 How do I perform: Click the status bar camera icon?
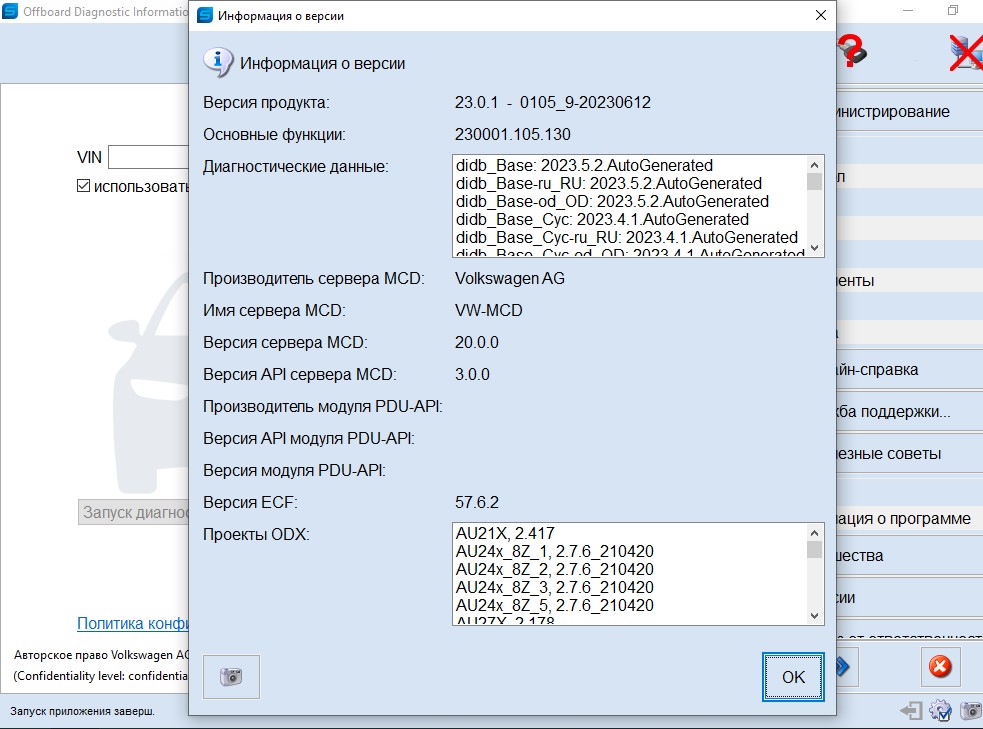pos(970,711)
